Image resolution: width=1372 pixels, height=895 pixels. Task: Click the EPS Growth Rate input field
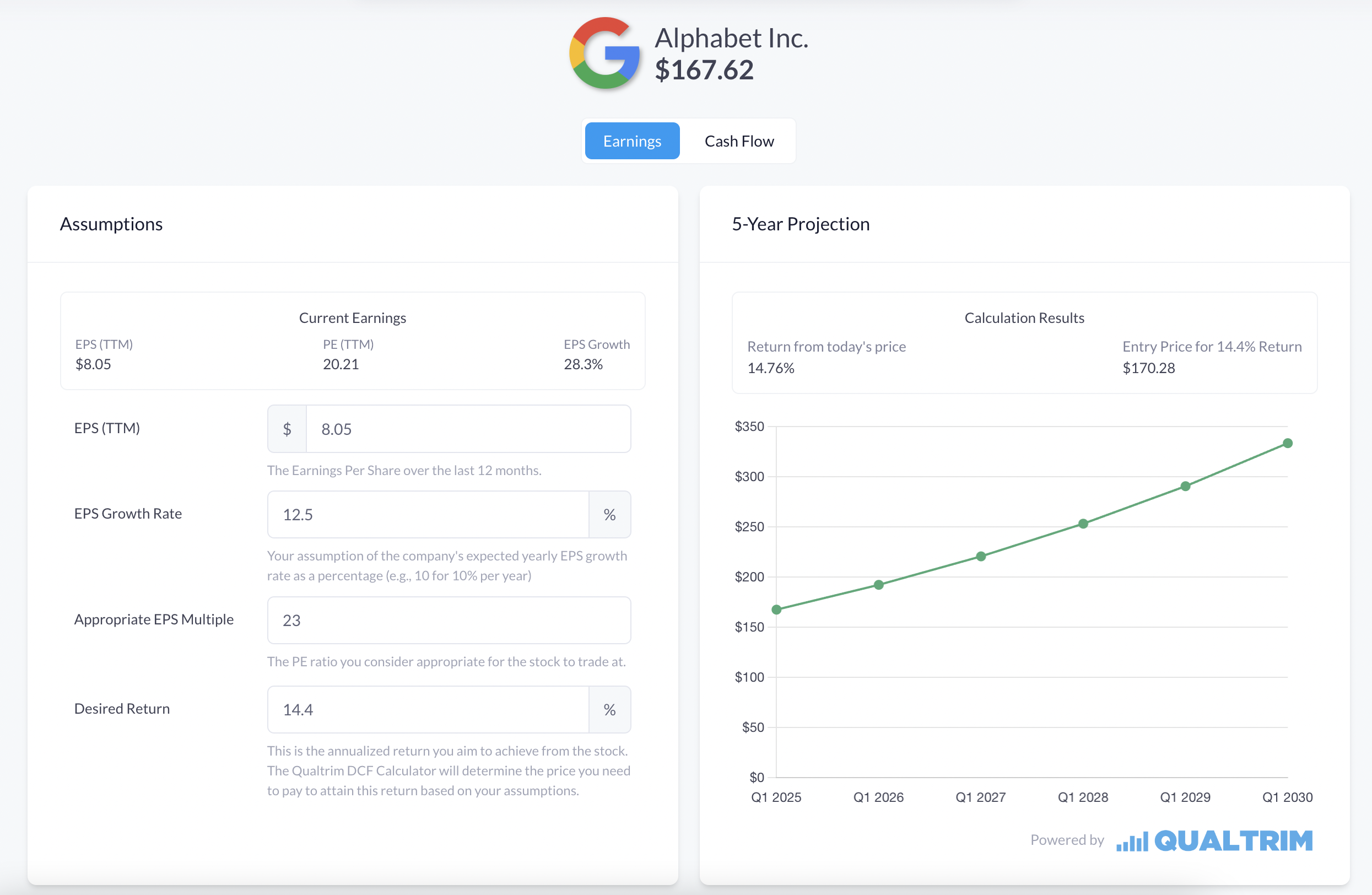(x=428, y=514)
